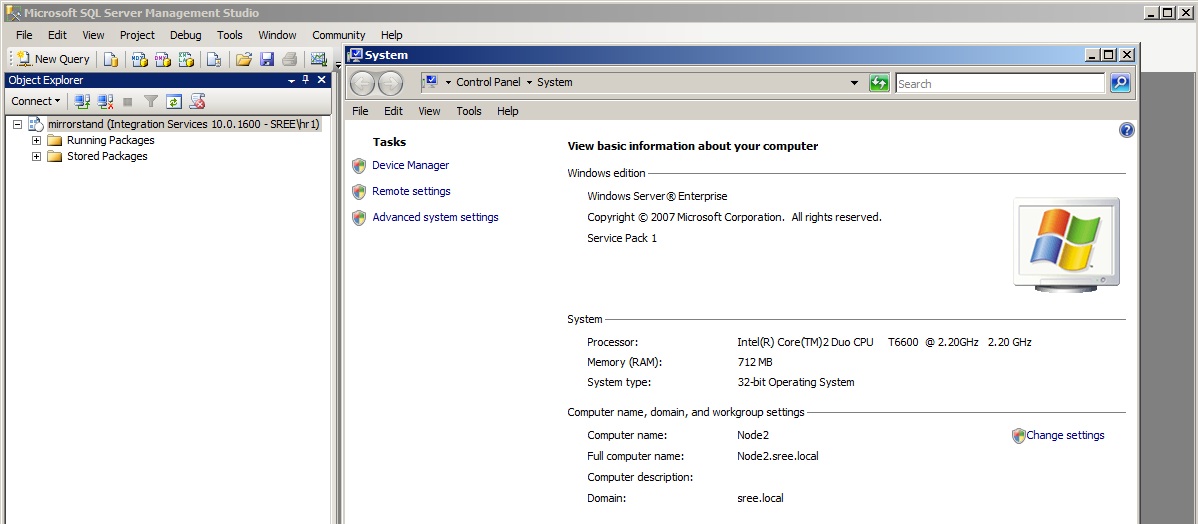Click the Analysis Services DMX Query icon
The height and width of the screenshot is (524, 1198).
pyautogui.click(x=162, y=59)
